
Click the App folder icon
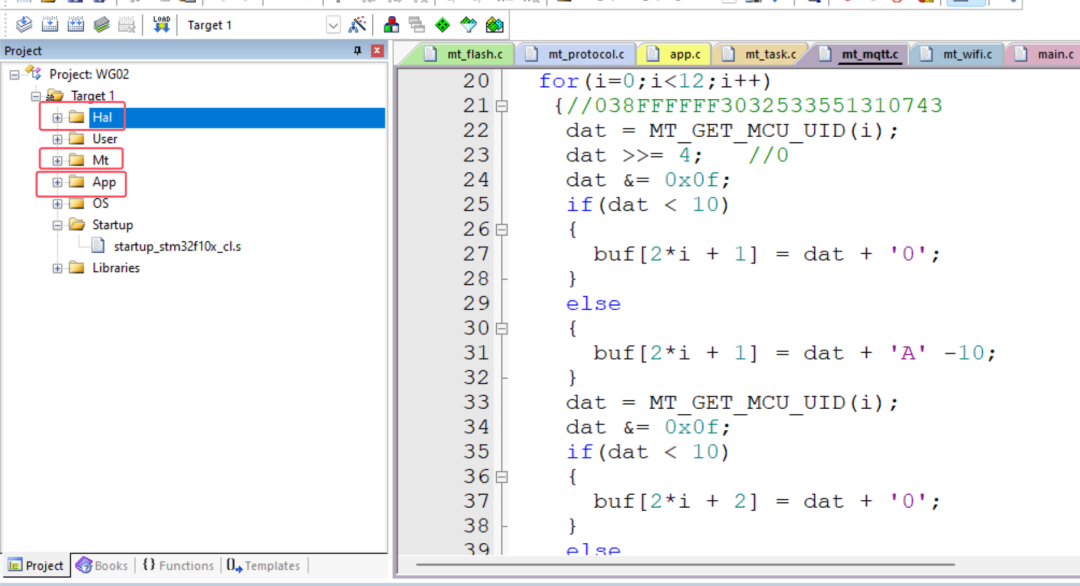coord(77,182)
